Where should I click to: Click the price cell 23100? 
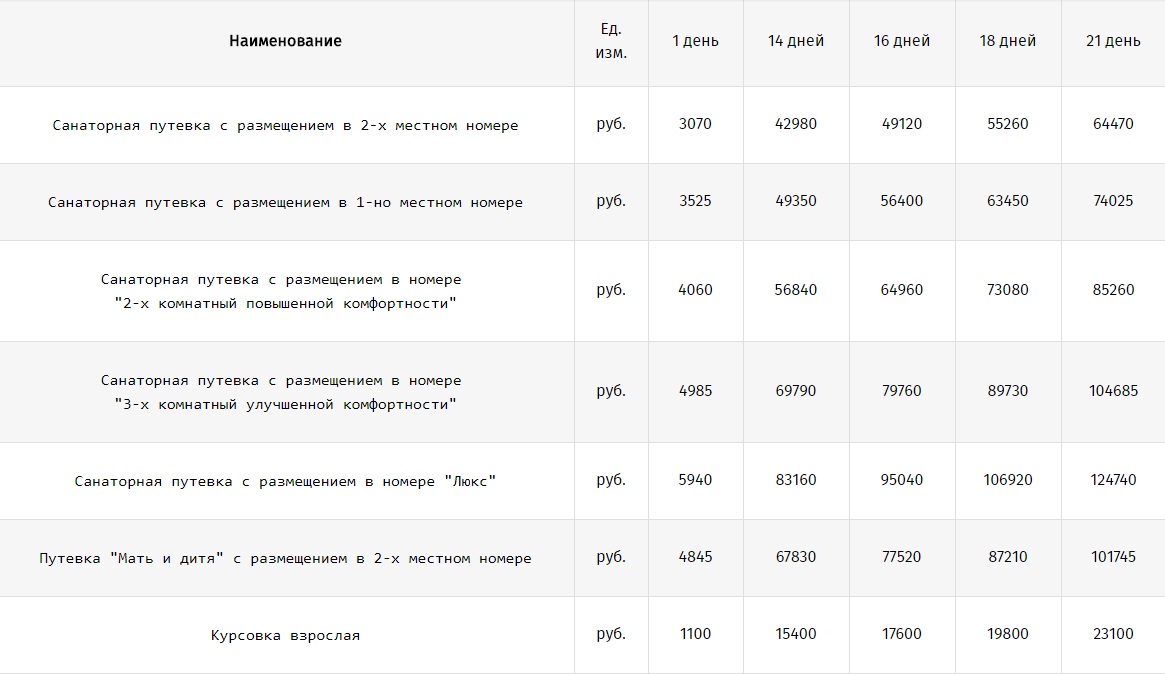[1113, 634]
